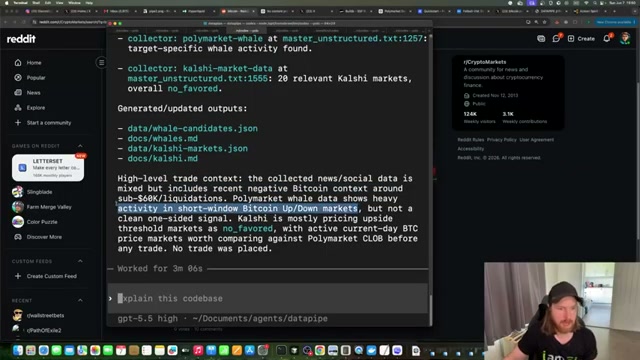Click master_unstructured.txt:1257 reference in terminal
The width and height of the screenshot is (640, 360).
pyautogui.click(x=353, y=38)
